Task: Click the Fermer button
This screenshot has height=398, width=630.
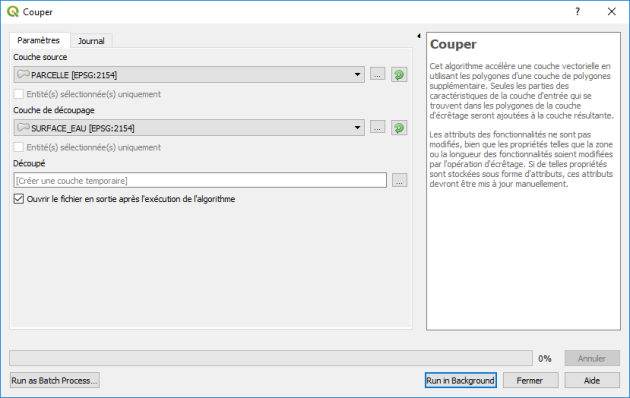Action: pyautogui.click(x=530, y=380)
